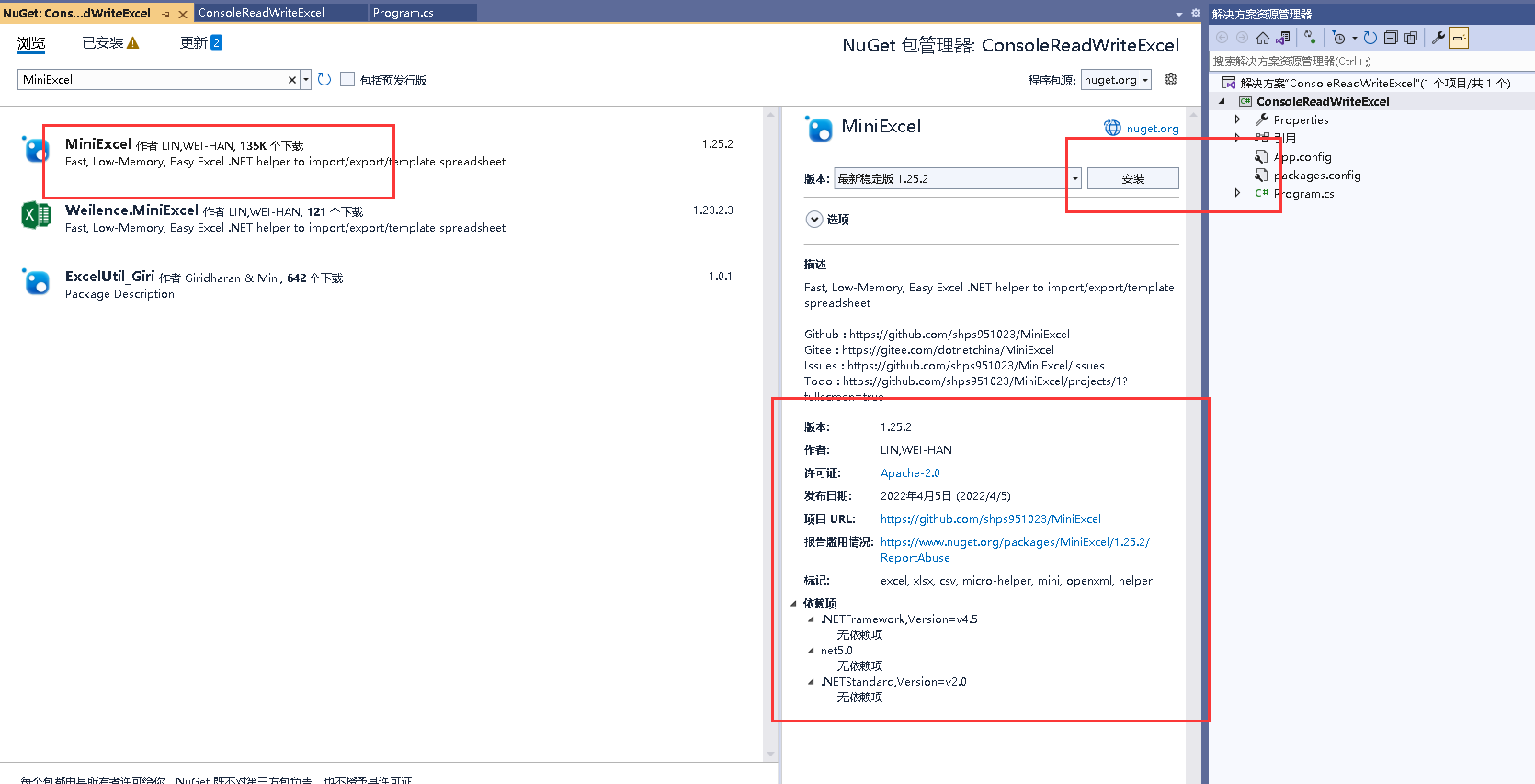Open the nuget.org link in details pane

pos(1153,129)
